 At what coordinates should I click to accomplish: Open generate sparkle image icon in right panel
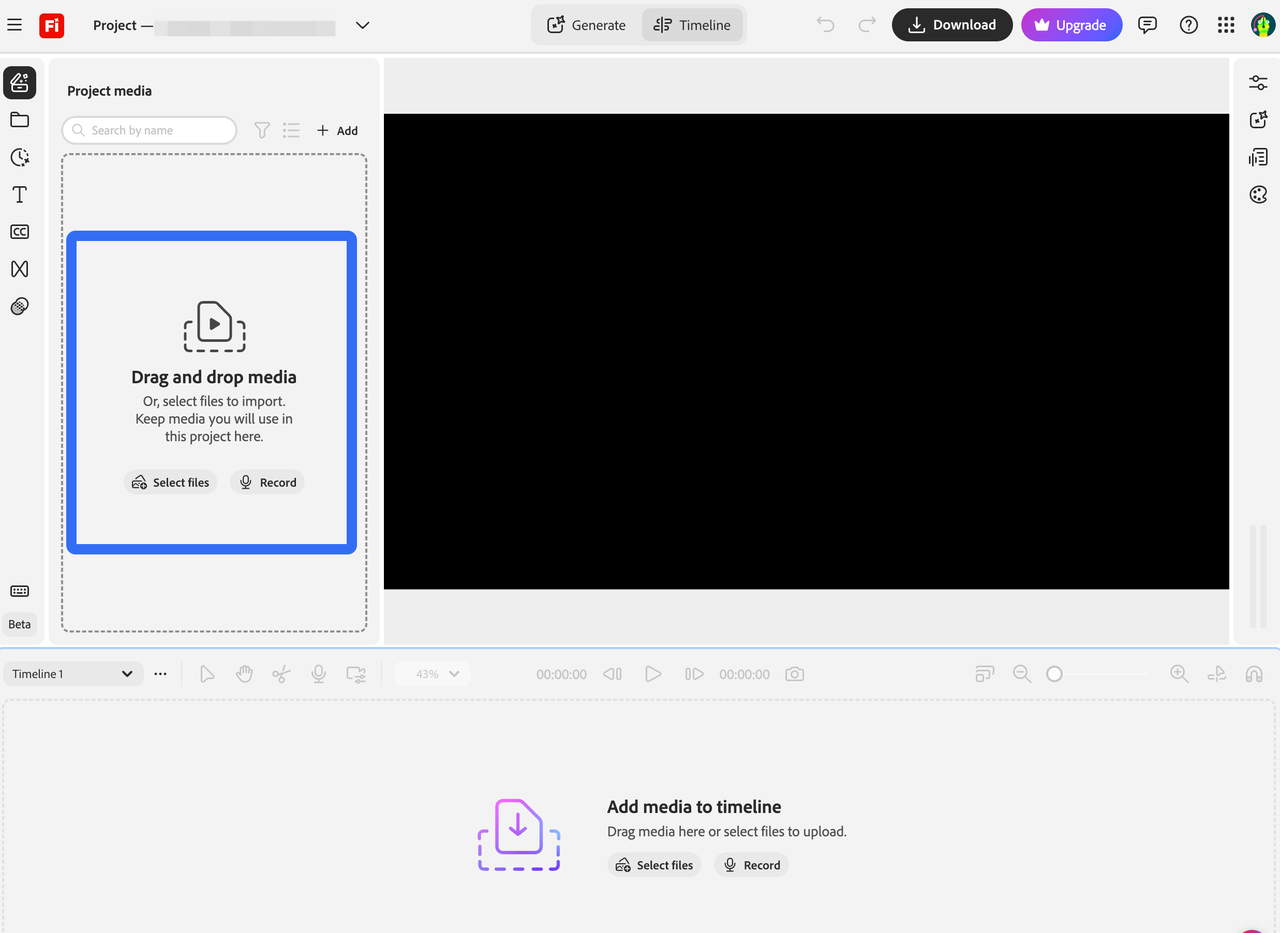pyautogui.click(x=1258, y=120)
